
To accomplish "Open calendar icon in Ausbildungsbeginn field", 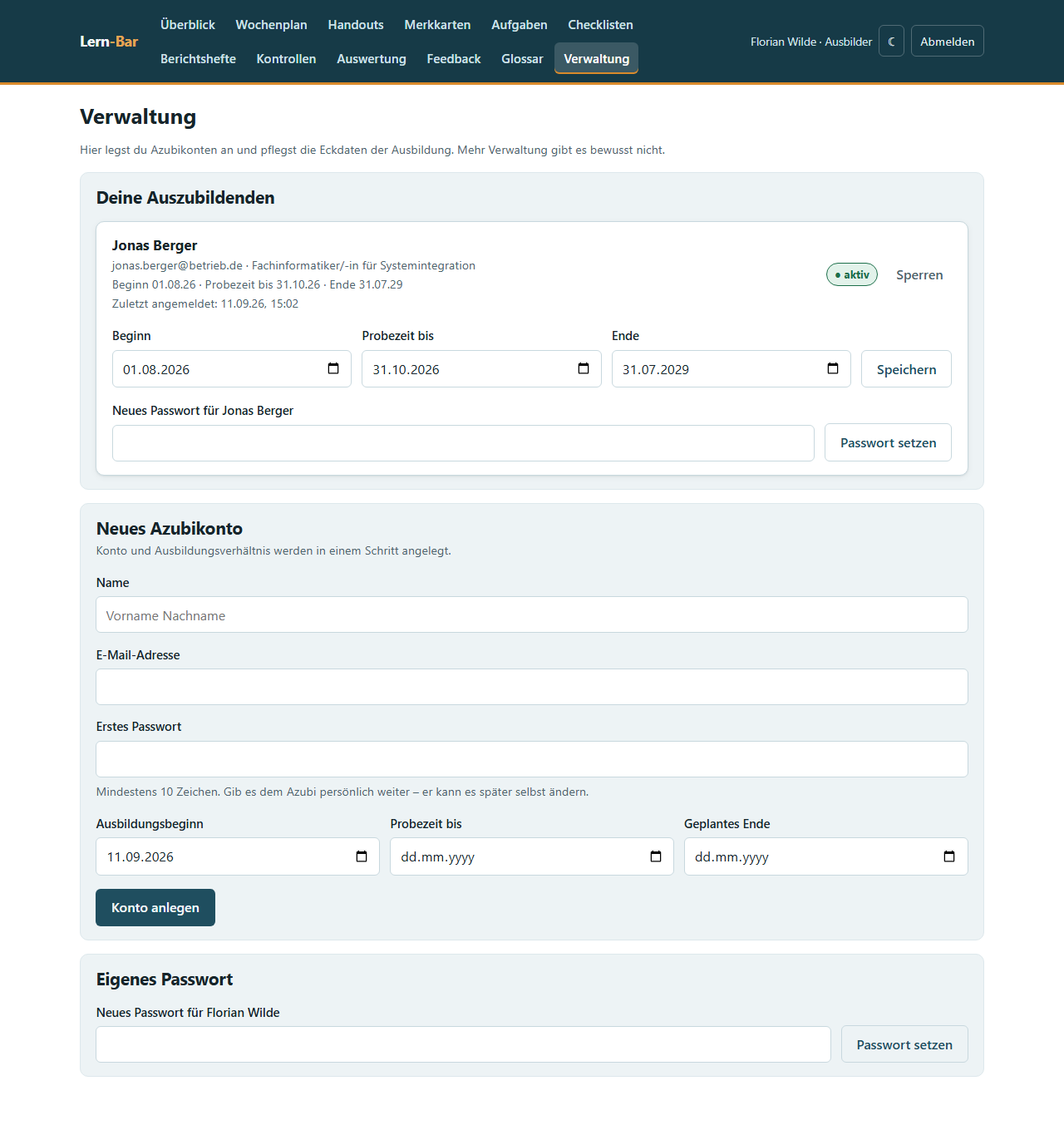I will [362, 856].
